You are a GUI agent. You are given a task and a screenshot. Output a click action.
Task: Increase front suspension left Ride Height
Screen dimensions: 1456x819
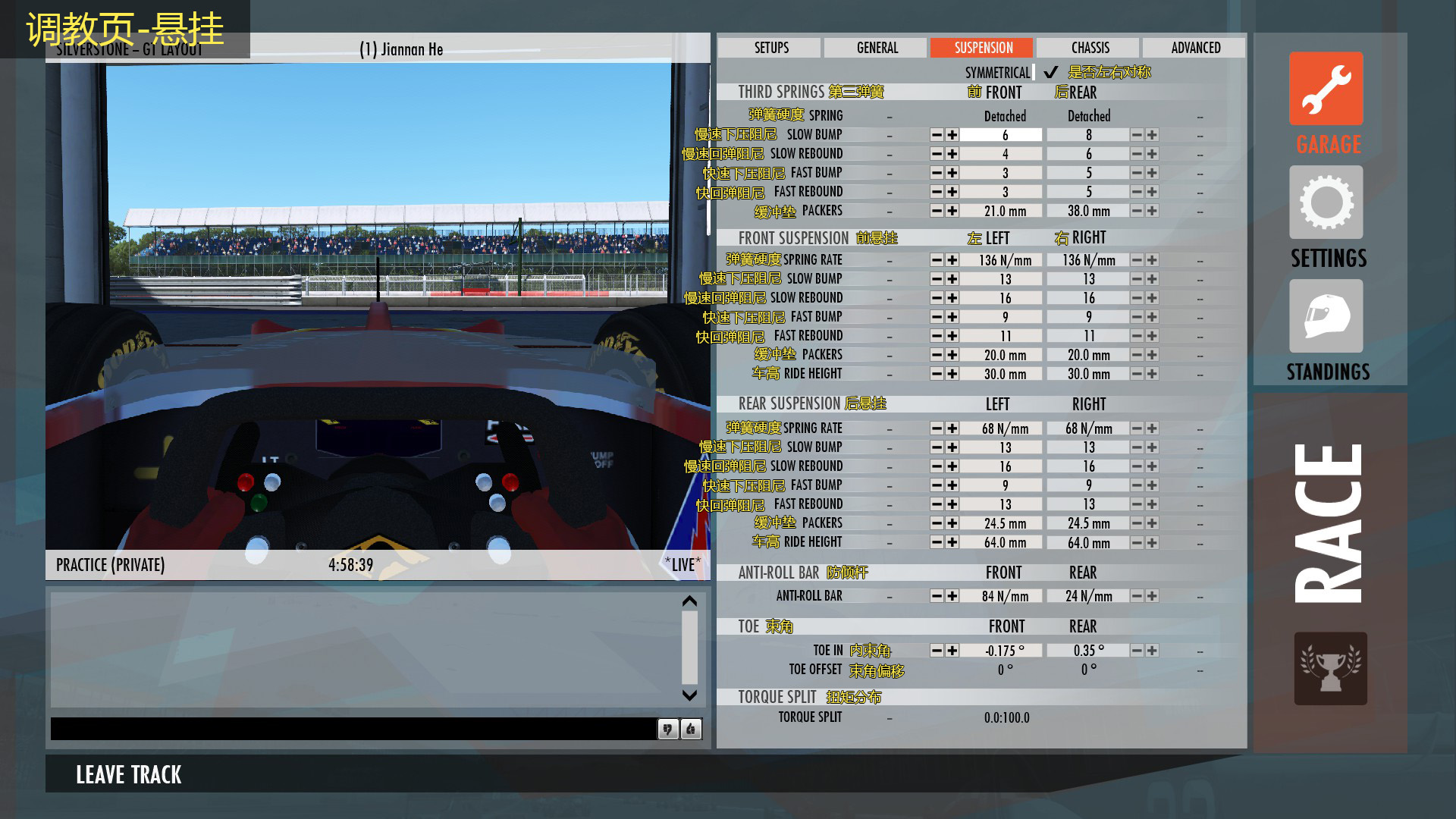click(952, 374)
